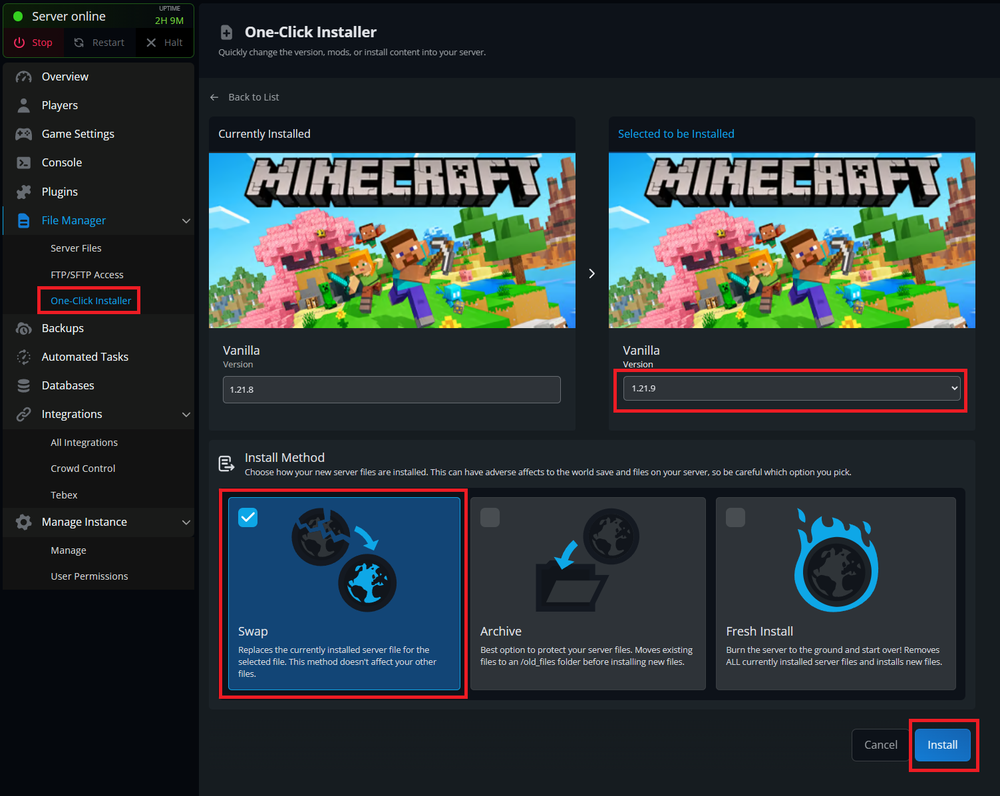Select the Players person icon
This screenshot has height=796, width=1000.
pos(24,105)
